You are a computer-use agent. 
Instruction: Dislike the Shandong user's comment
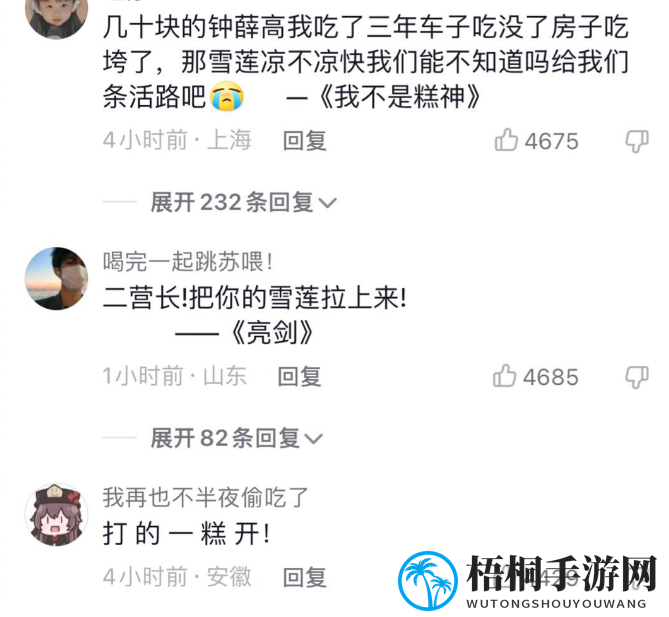tap(637, 377)
